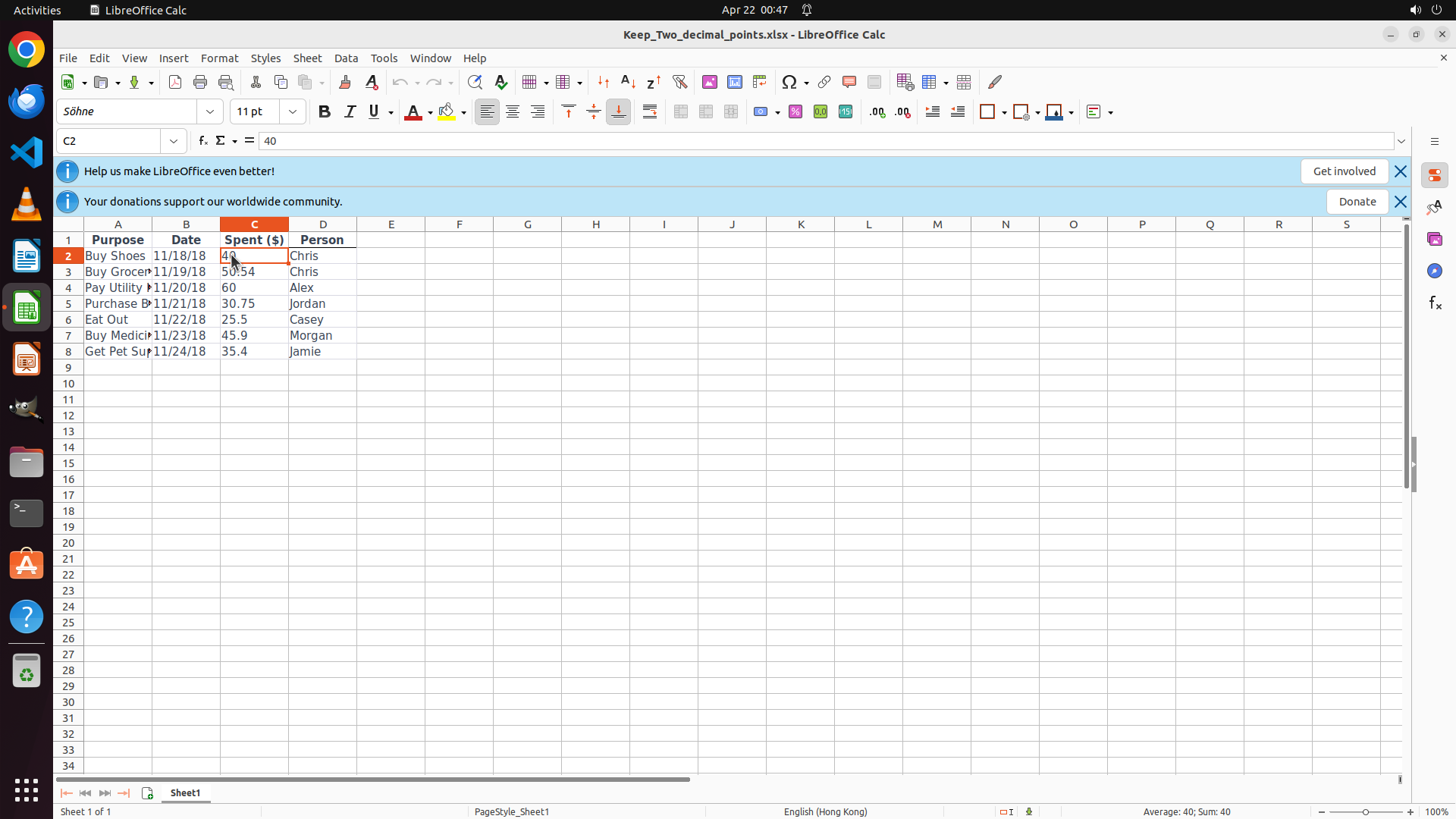
Task: Format cell as Percent
Action: (x=795, y=111)
